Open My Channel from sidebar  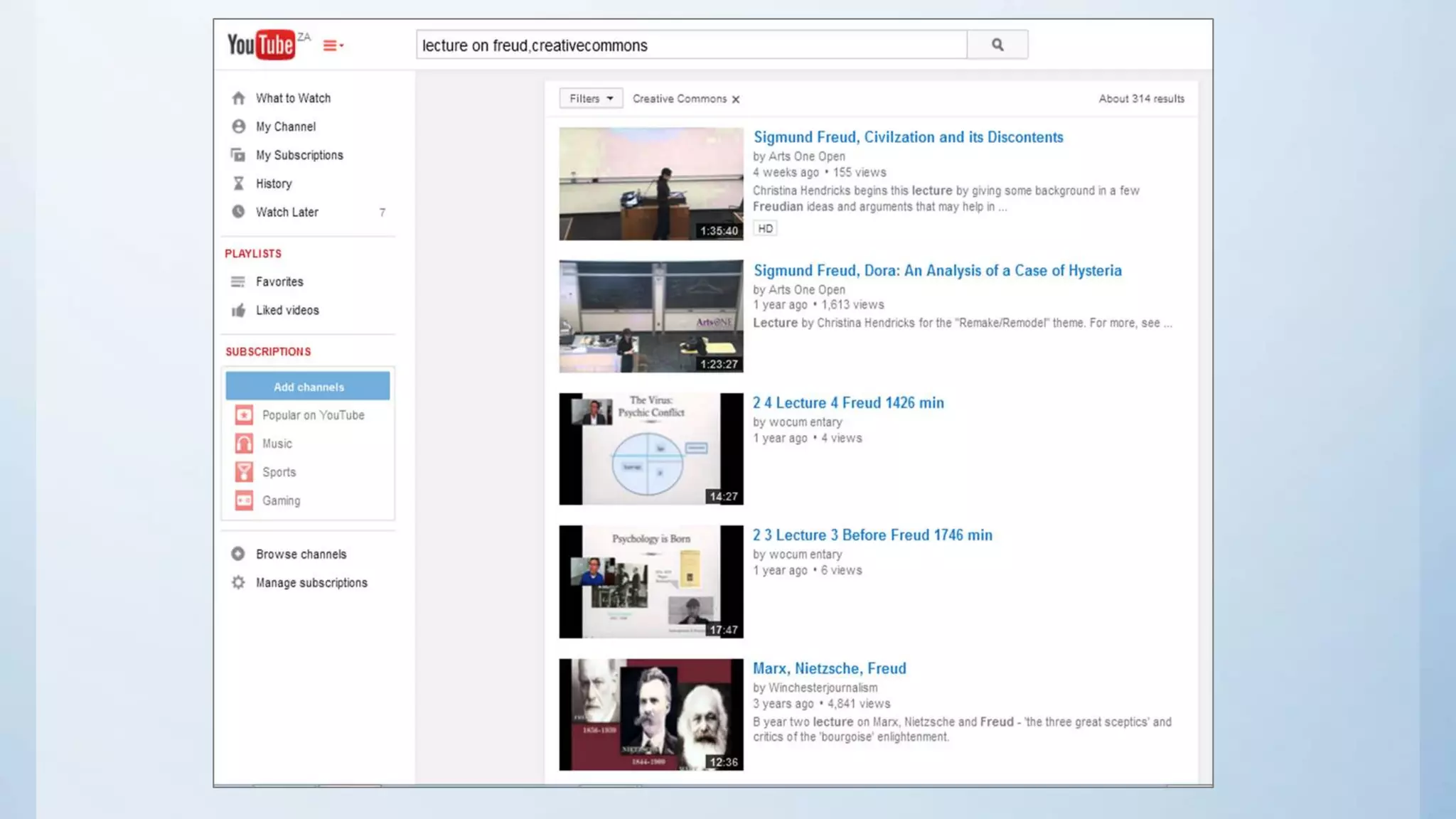(x=285, y=127)
